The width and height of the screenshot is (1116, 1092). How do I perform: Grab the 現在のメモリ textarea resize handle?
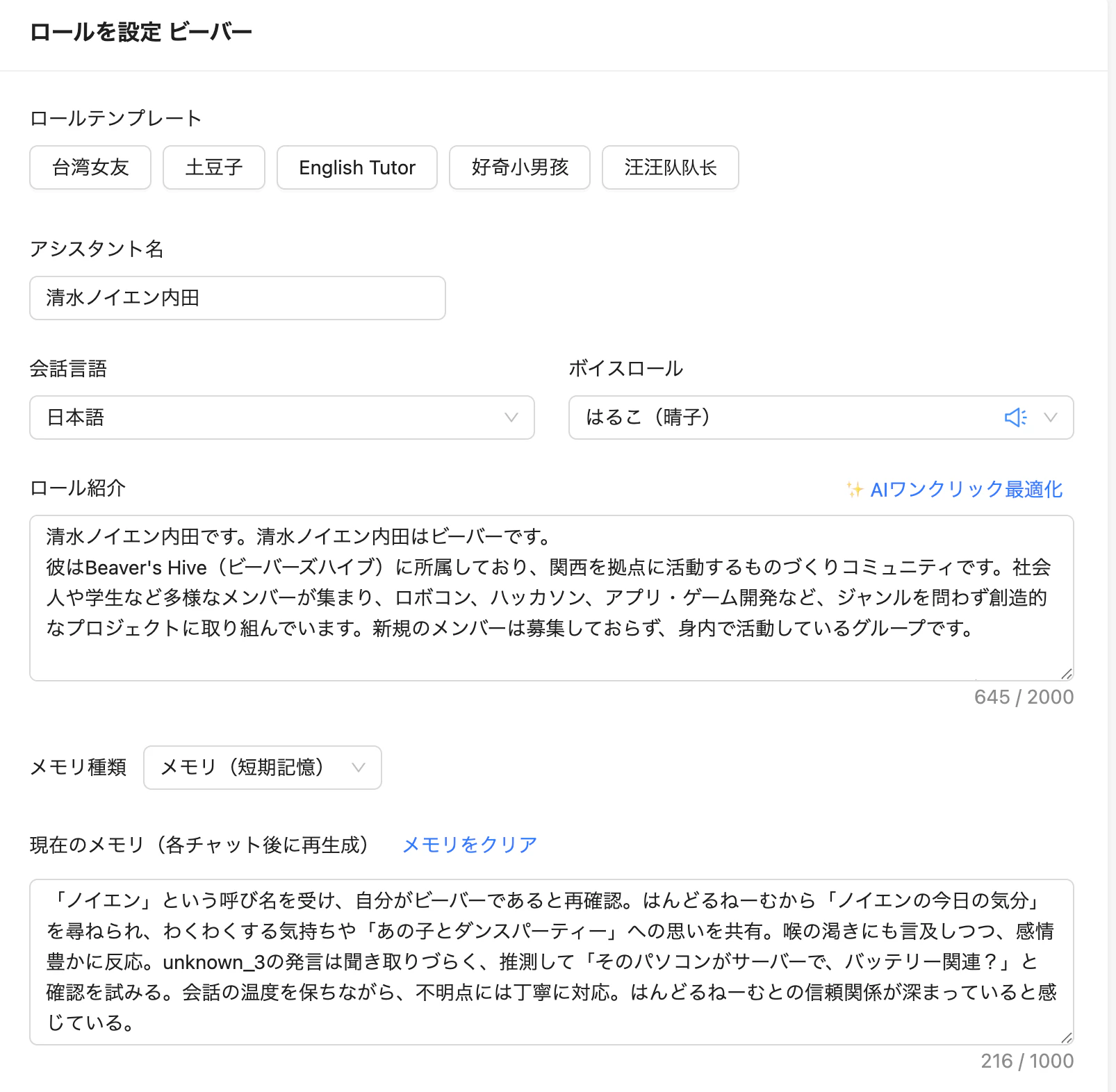1067,1038
